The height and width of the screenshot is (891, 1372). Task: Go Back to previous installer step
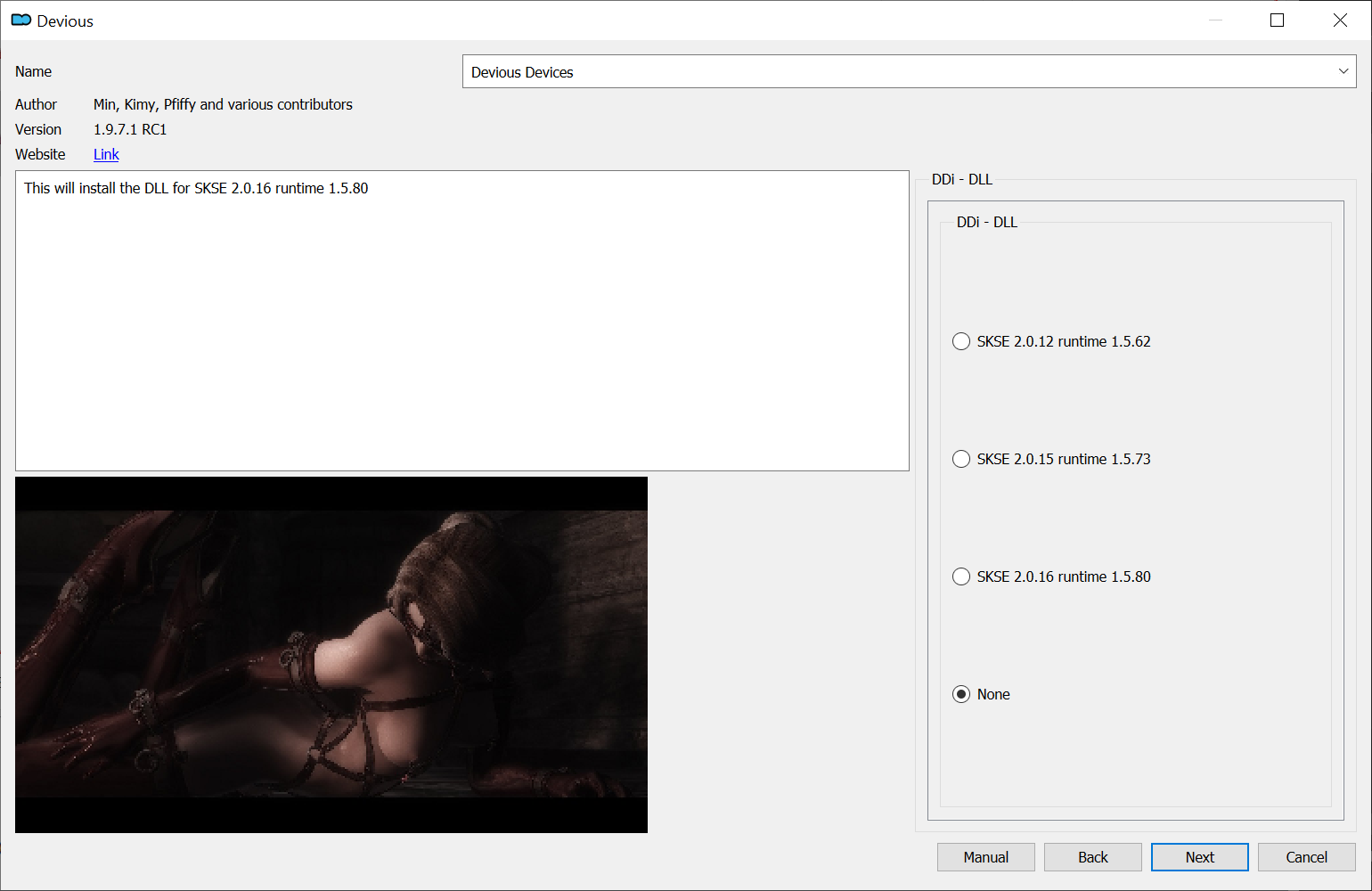(1092, 857)
